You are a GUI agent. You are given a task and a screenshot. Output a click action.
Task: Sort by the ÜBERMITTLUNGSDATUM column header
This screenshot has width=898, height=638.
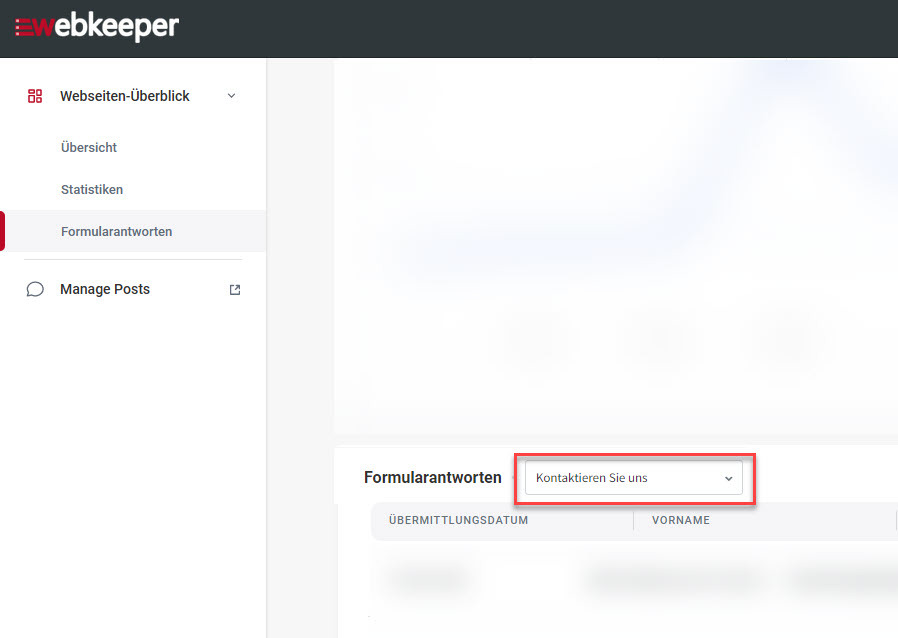coord(458,520)
